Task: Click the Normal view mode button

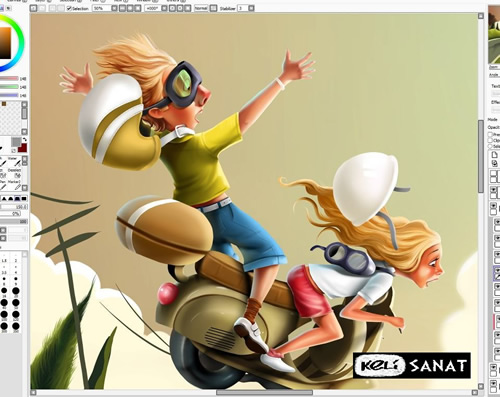Action: coord(201,8)
